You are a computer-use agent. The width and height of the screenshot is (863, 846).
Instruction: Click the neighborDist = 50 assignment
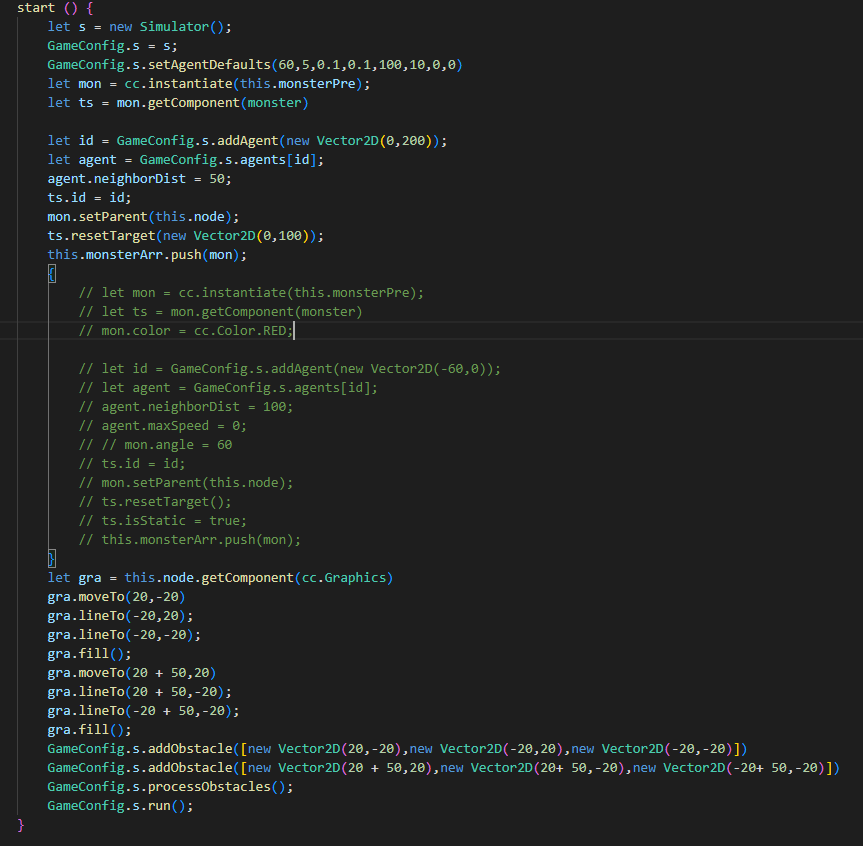coord(139,178)
